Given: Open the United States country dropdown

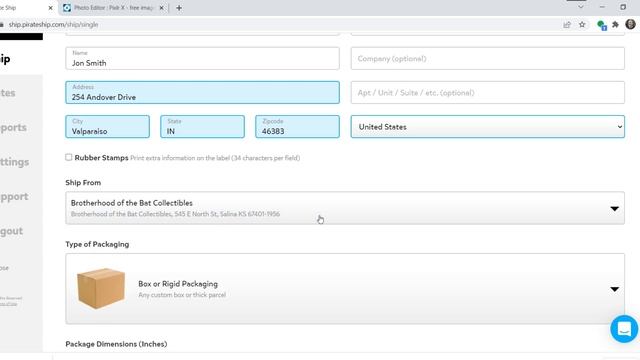Looking at the screenshot, I should pos(487,127).
